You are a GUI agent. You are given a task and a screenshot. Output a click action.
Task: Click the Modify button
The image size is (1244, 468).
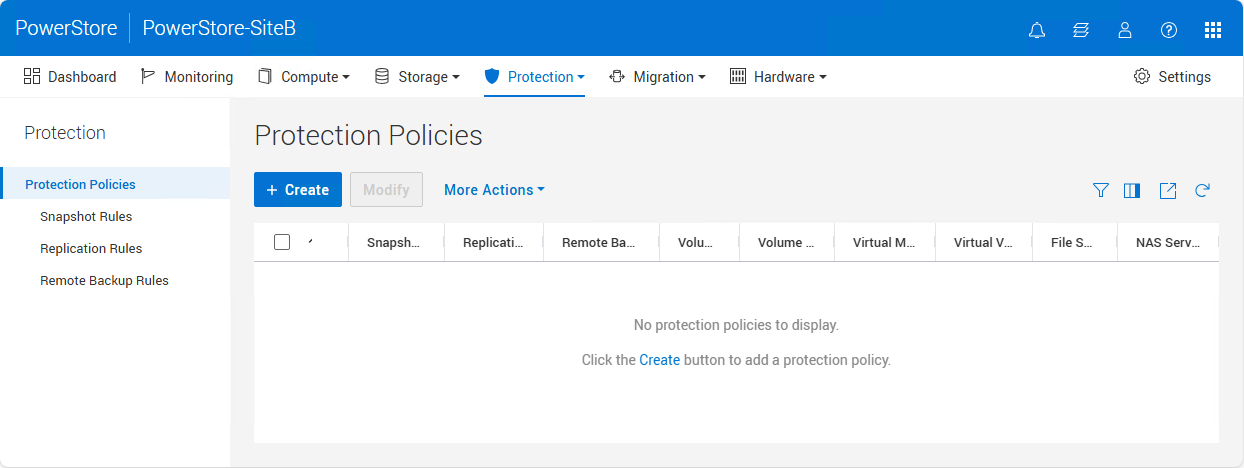[x=386, y=190]
